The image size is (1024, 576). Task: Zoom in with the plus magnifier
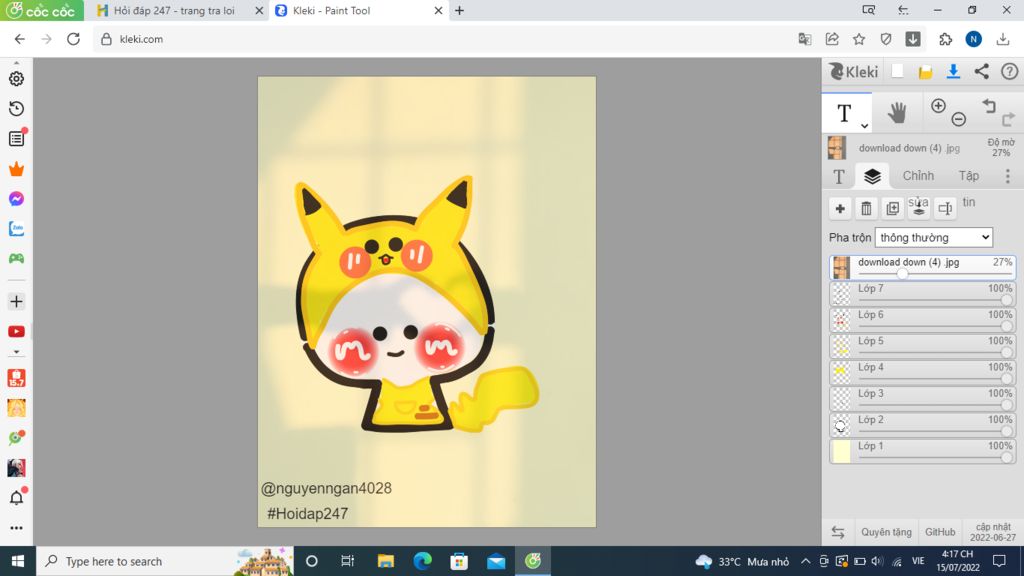coord(938,106)
